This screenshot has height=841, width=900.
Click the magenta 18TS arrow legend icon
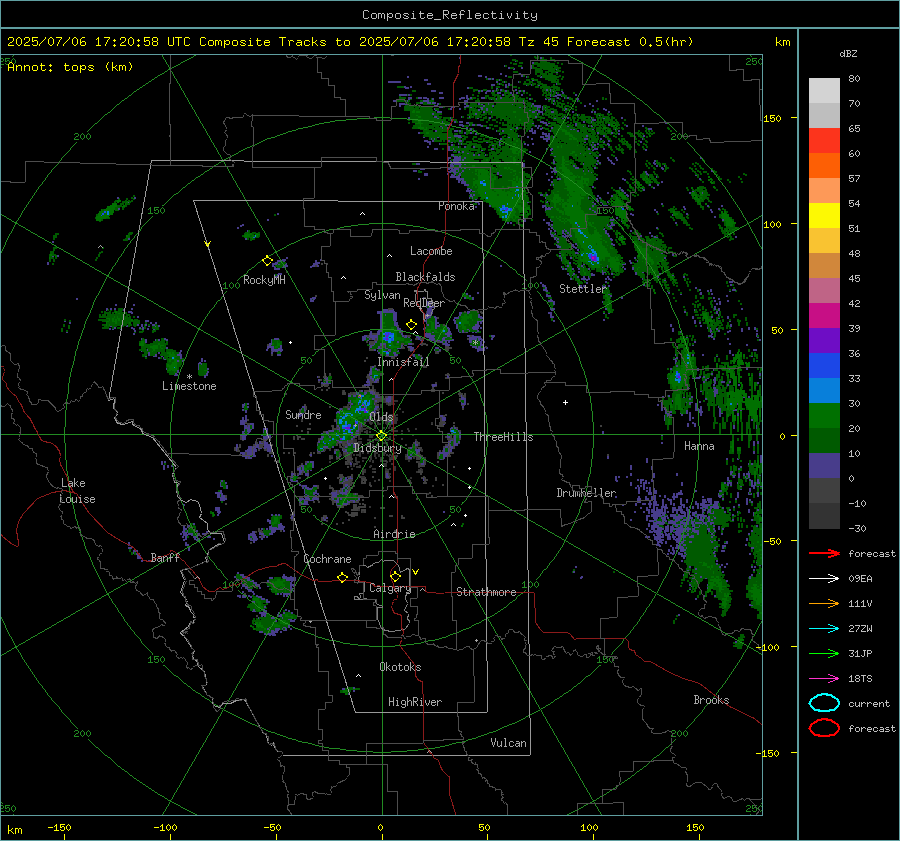coord(824,678)
